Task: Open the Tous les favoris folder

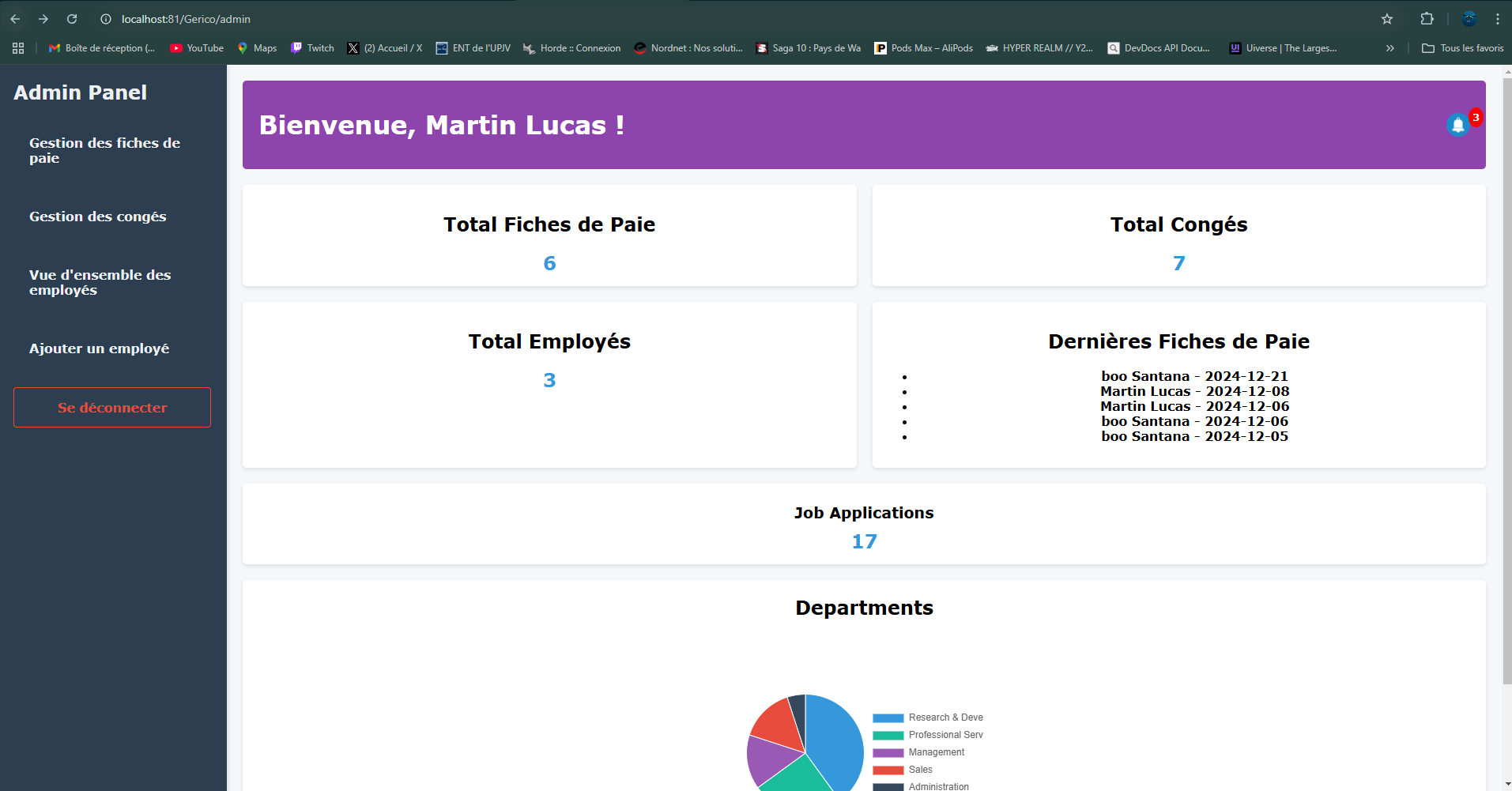Action: [1463, 48]
